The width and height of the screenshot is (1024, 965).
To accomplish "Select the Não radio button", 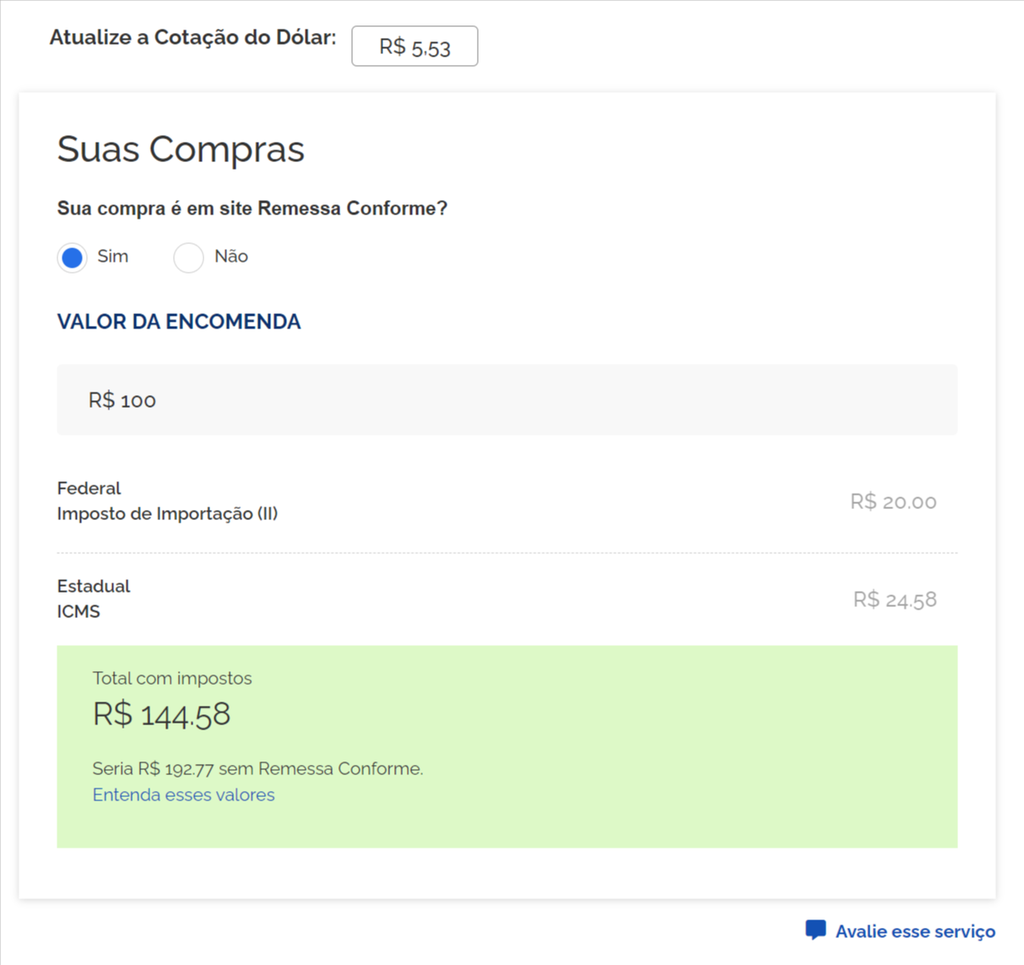I will click(x=188, y=257).
